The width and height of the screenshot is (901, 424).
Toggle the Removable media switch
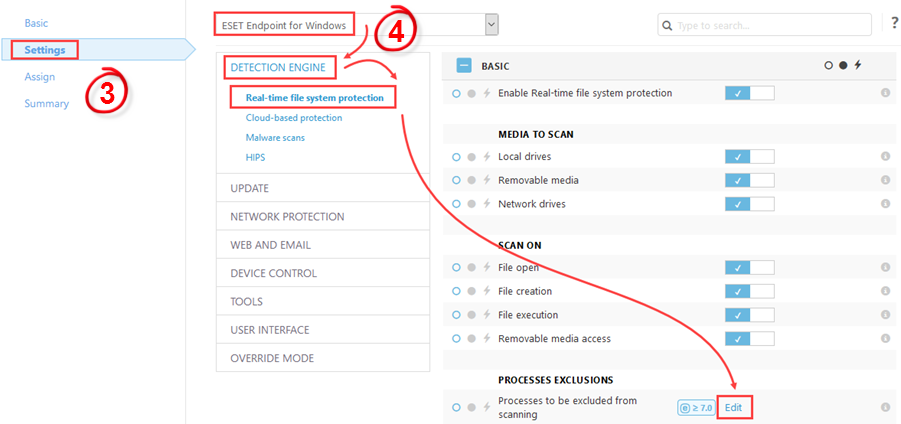(749, 180)
